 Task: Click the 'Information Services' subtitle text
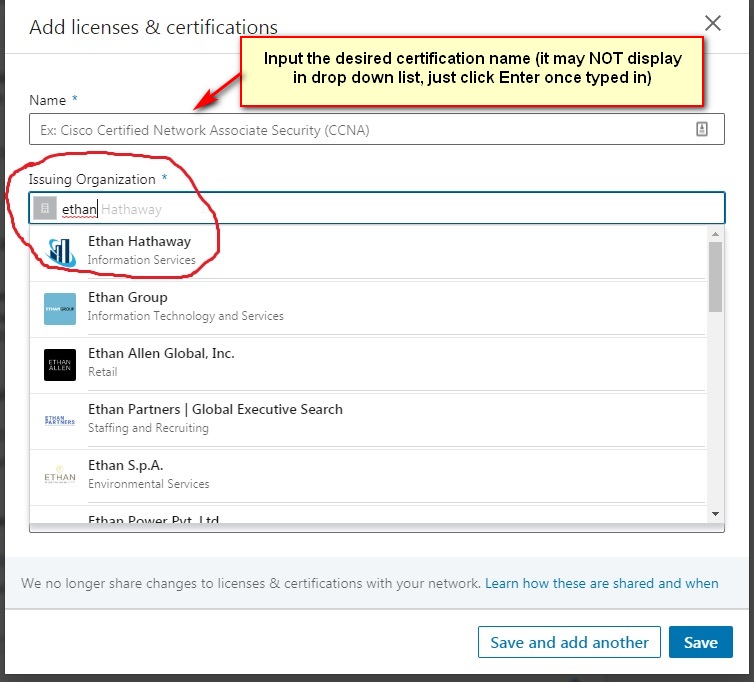[142, 260]
